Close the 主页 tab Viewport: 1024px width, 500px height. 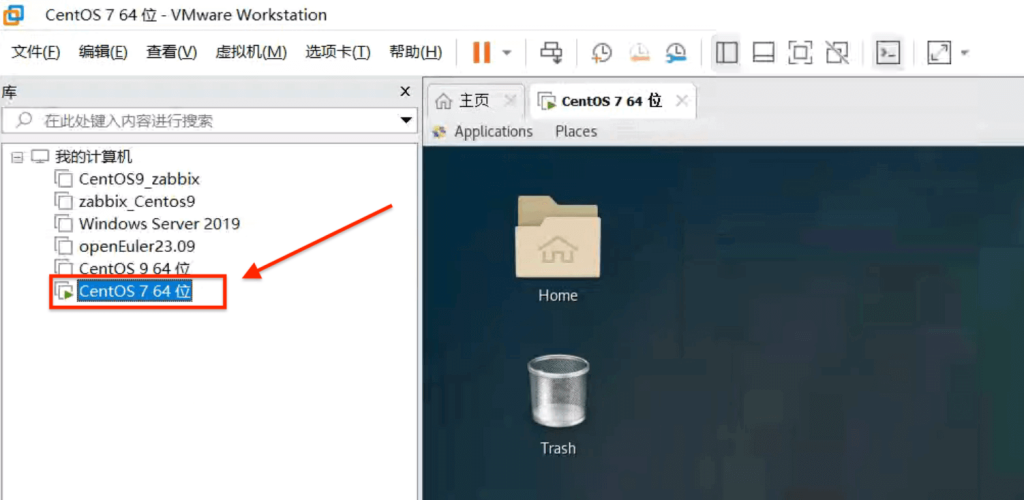510,101
